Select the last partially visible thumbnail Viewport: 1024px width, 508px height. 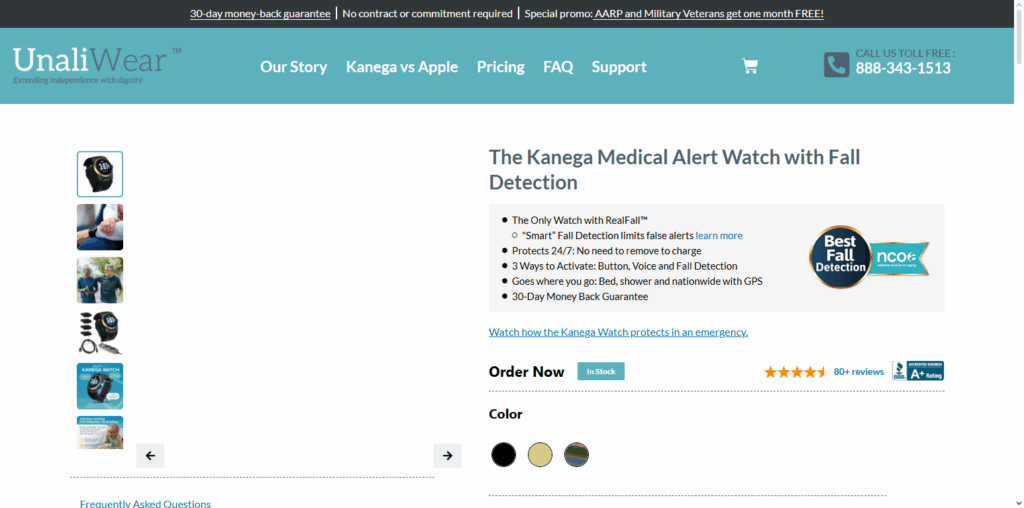click(x=100, y=432)
